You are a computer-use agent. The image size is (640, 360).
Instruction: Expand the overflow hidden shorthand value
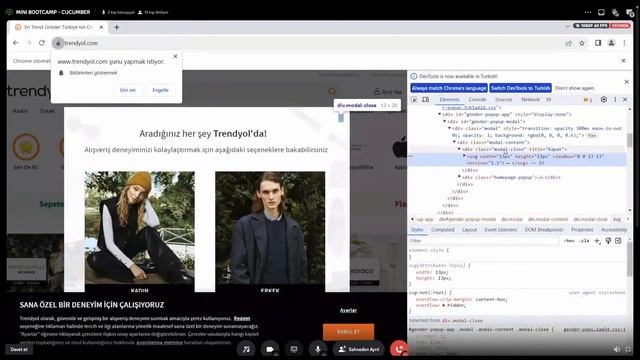click(x=444, y=305)
